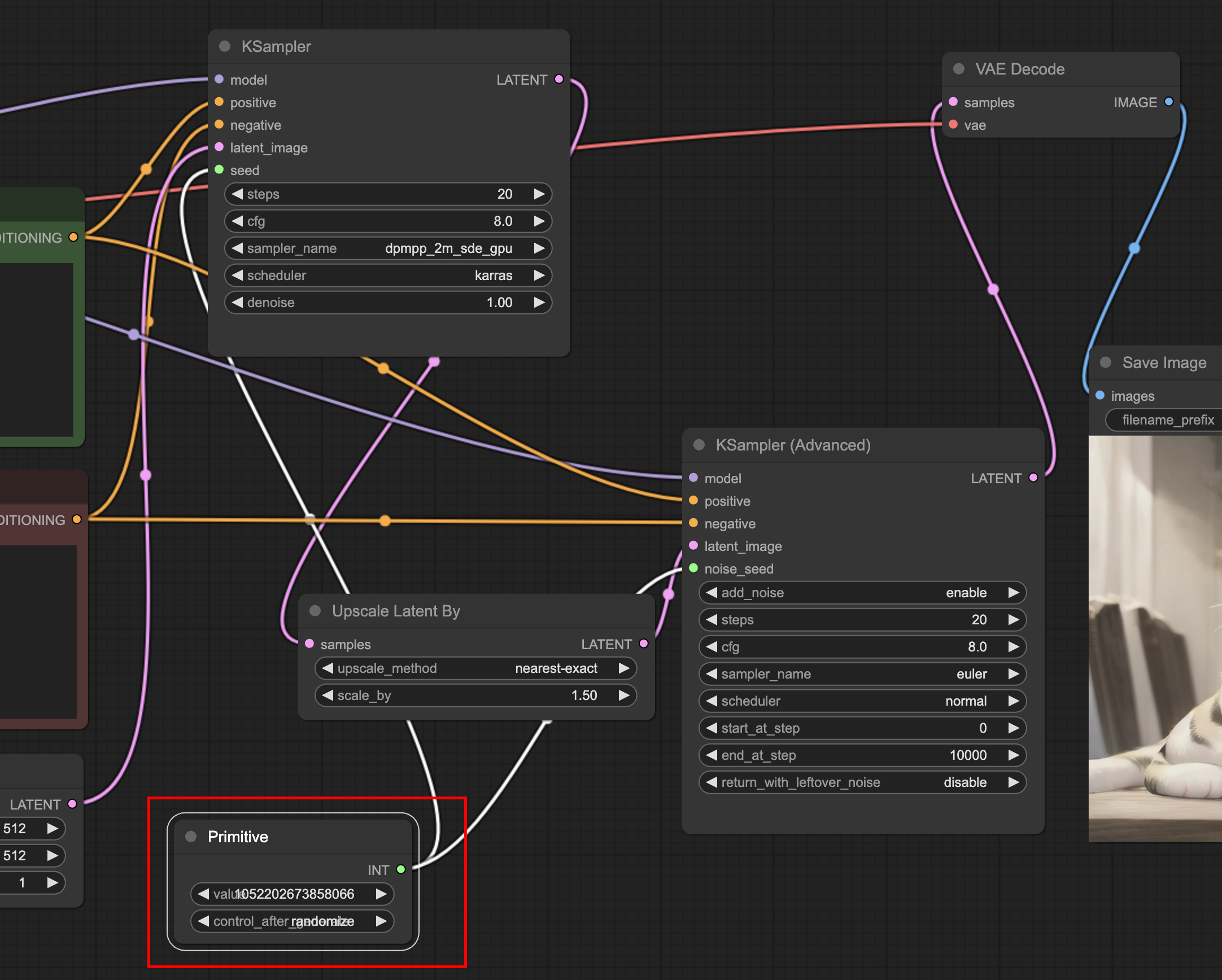Click the KSampler (Advanced) title dot
Viewport: 1222px width, 980px height.
699,445
